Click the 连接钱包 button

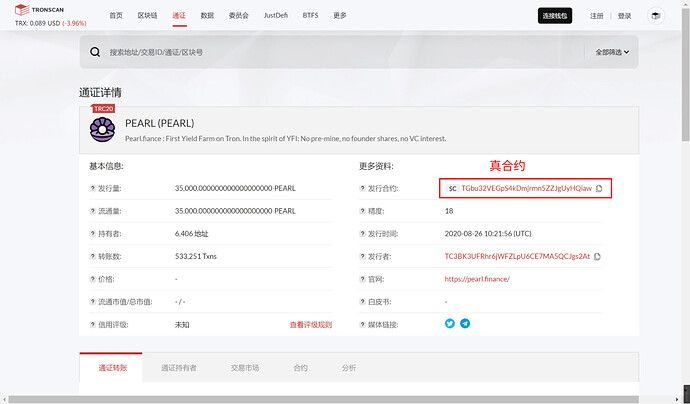pyautogui.click(x=555, y=16)
